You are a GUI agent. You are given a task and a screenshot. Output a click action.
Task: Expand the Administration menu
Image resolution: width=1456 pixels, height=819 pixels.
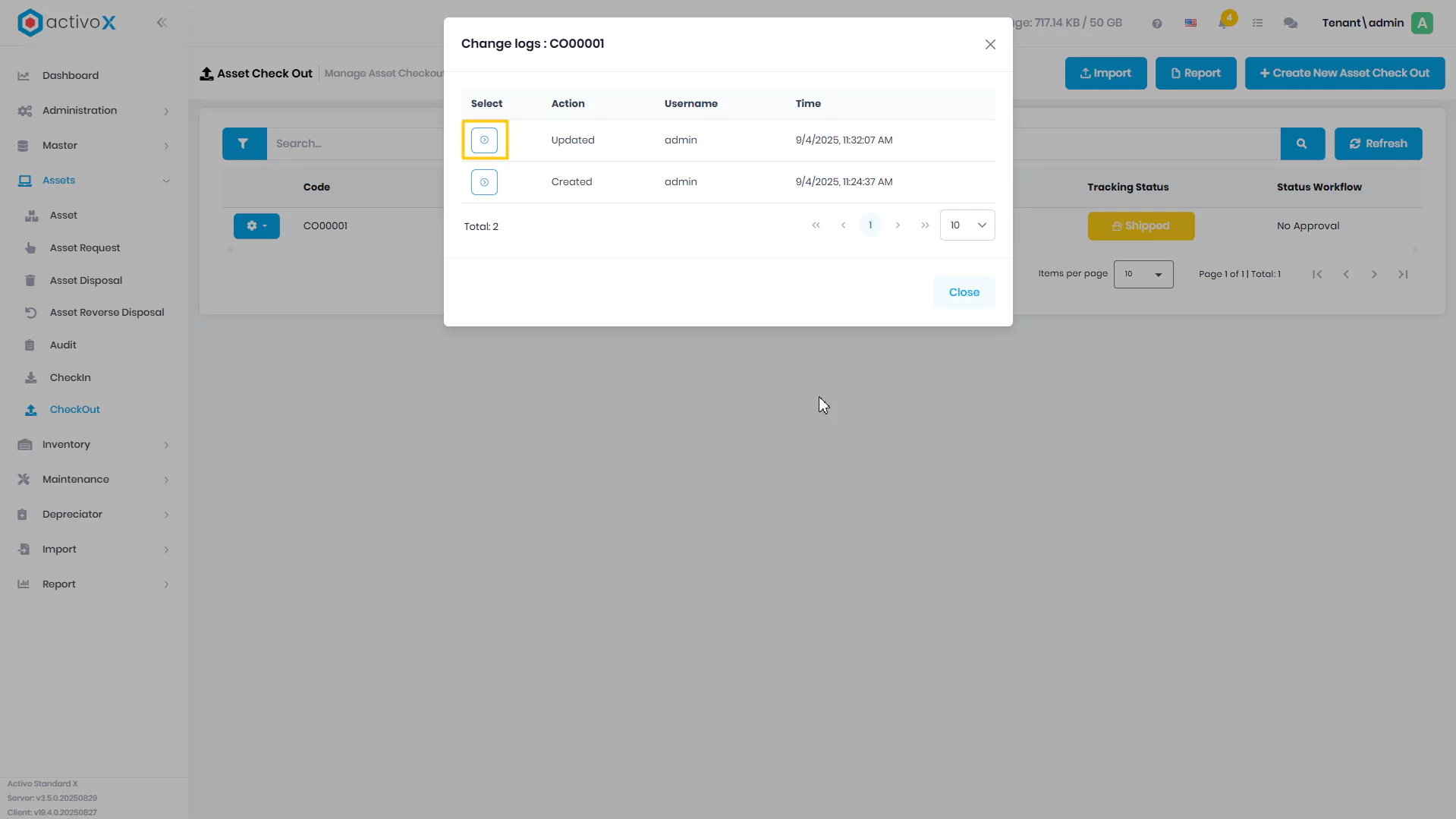pos(93,111)
